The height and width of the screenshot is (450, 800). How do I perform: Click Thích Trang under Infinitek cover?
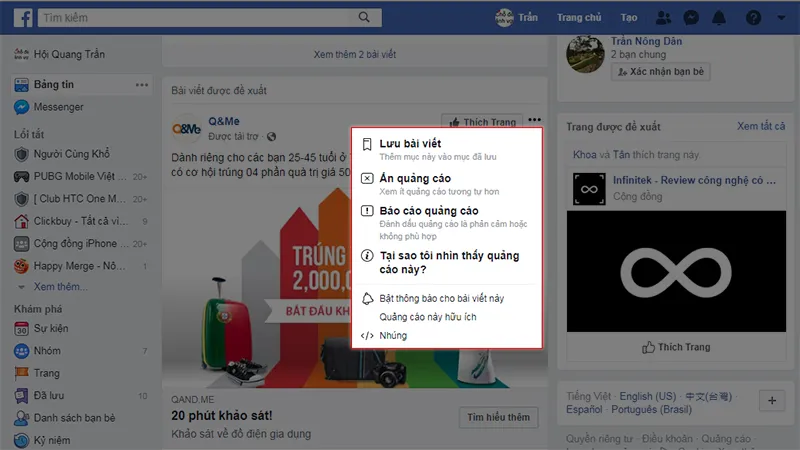676,347
